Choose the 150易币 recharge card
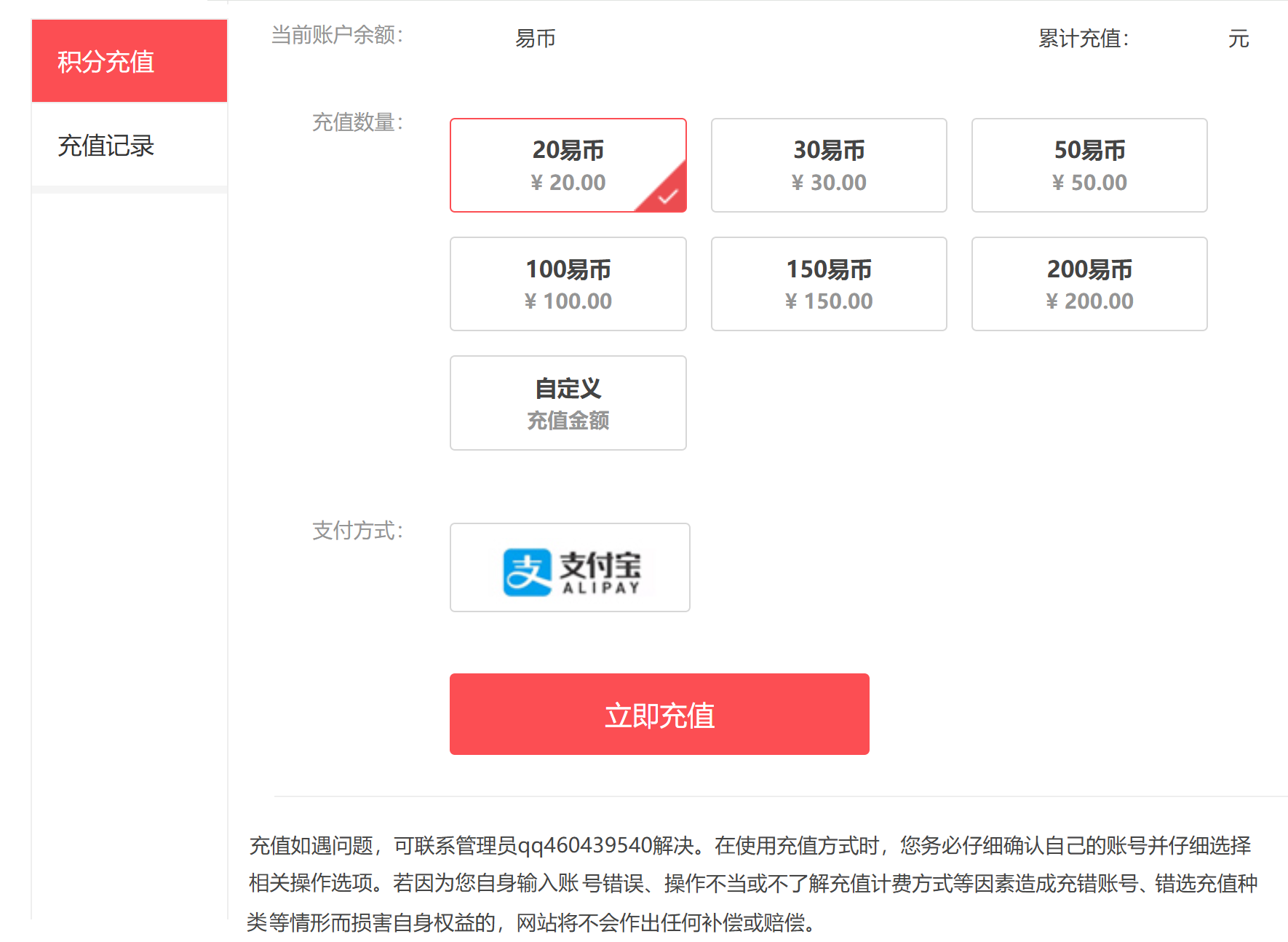Screen dimensions: 1288x942 tap(829, 284)
